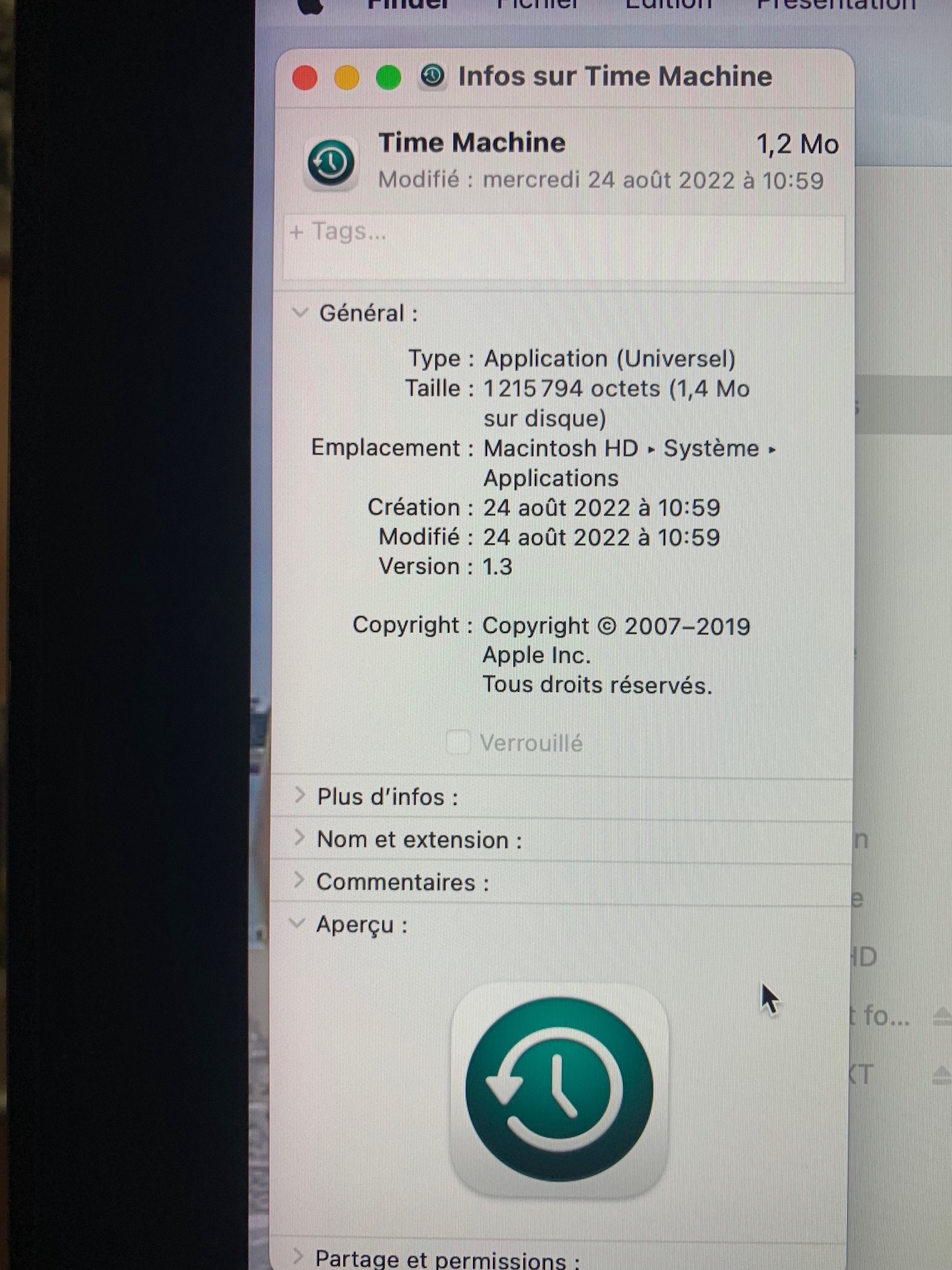Click the 'Version :' field label
Viewport: 952px width, 1270px height.
click(x=427, y=566)
